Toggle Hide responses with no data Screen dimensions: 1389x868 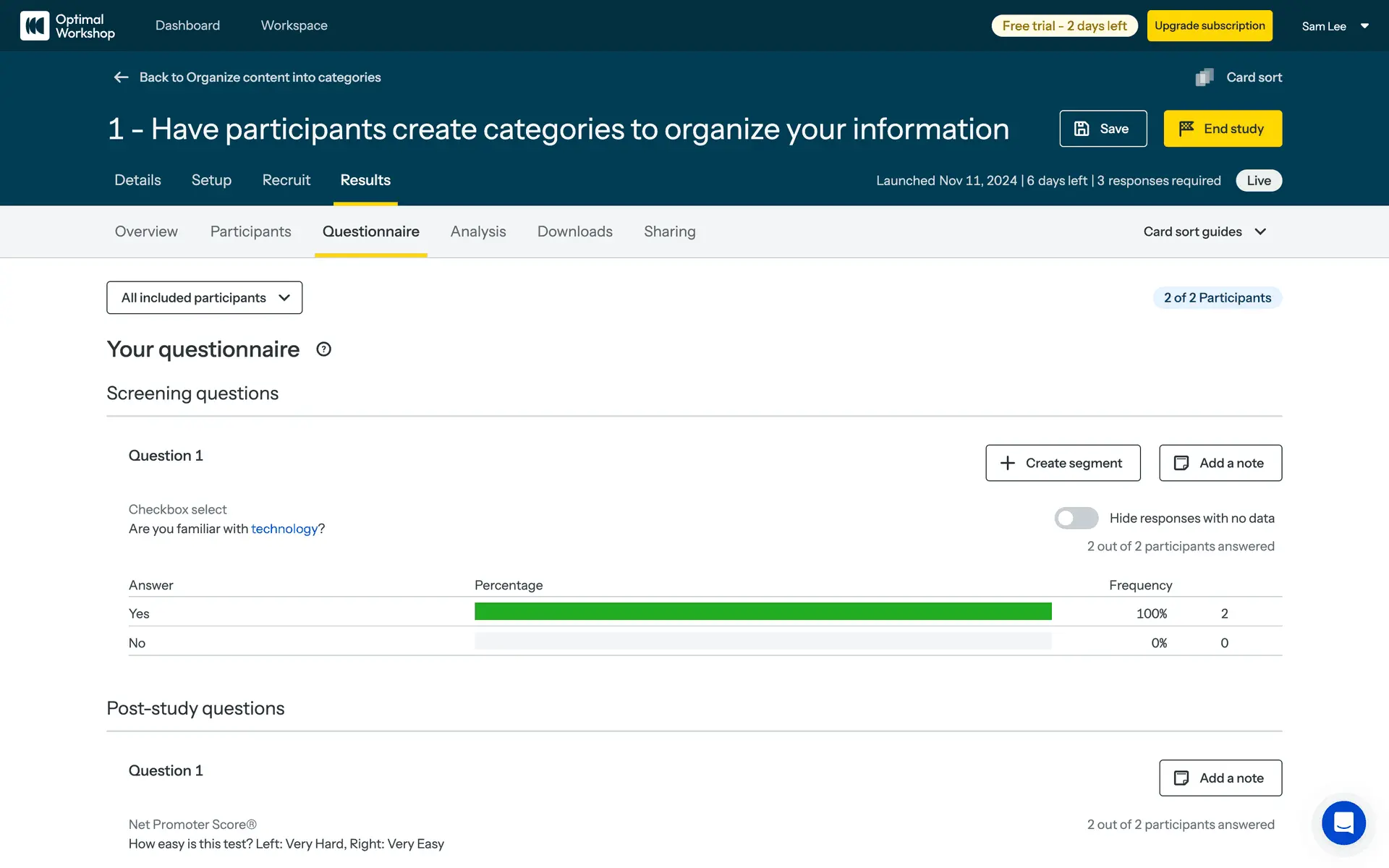click(1076, 518)
